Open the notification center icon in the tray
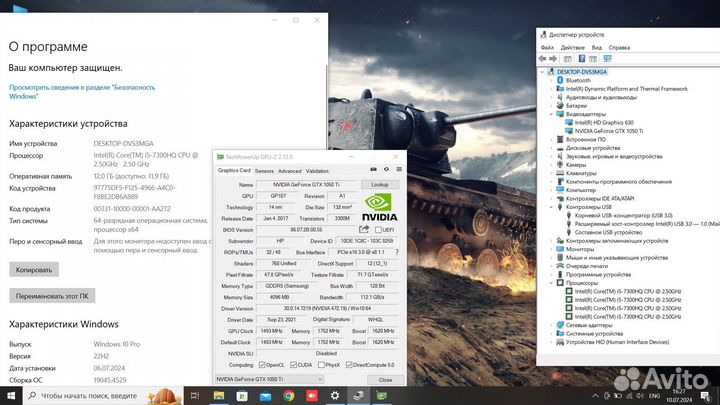 [x=706, y=395]
